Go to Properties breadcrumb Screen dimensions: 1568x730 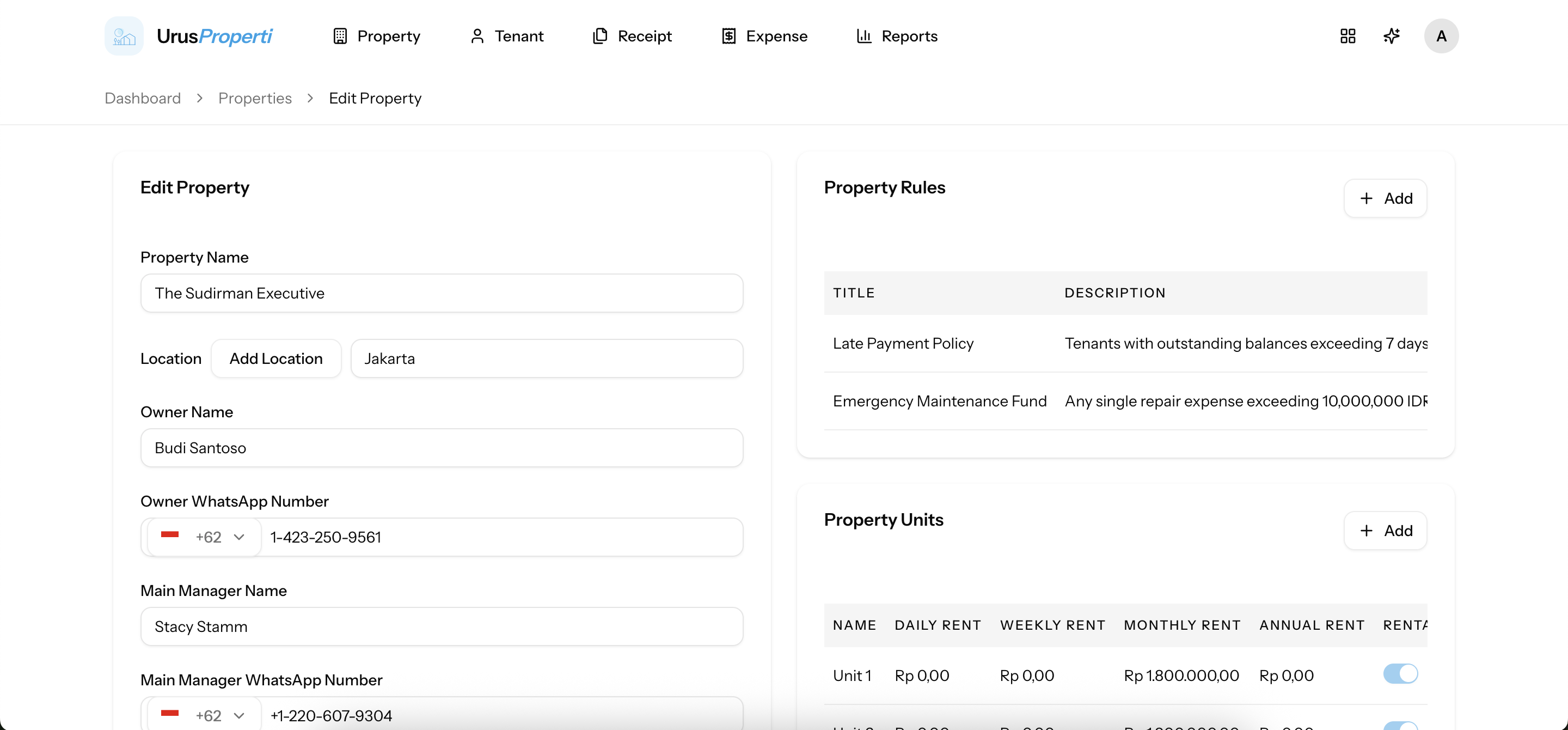click(255, 98)
